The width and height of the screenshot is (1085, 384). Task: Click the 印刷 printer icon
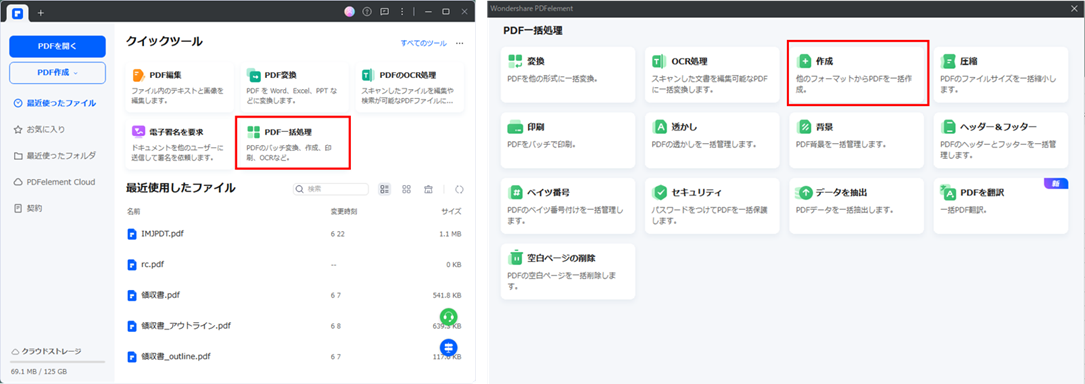point(516,127)
